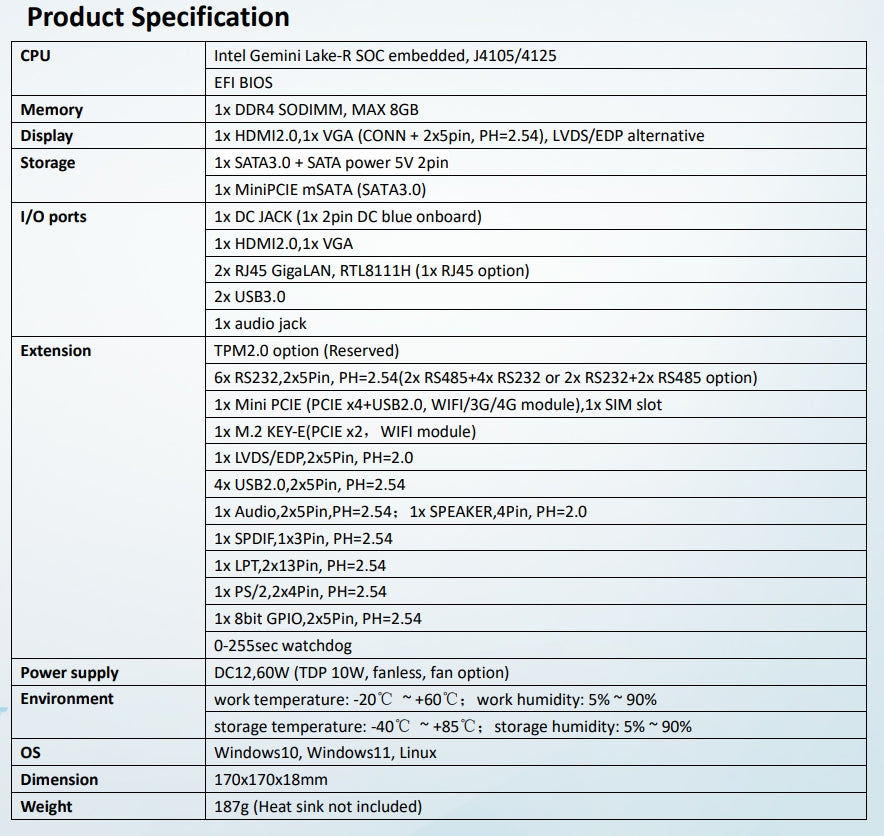Select the 170x170x18mm dimension value
884x836 pixels.
(271, 780)
